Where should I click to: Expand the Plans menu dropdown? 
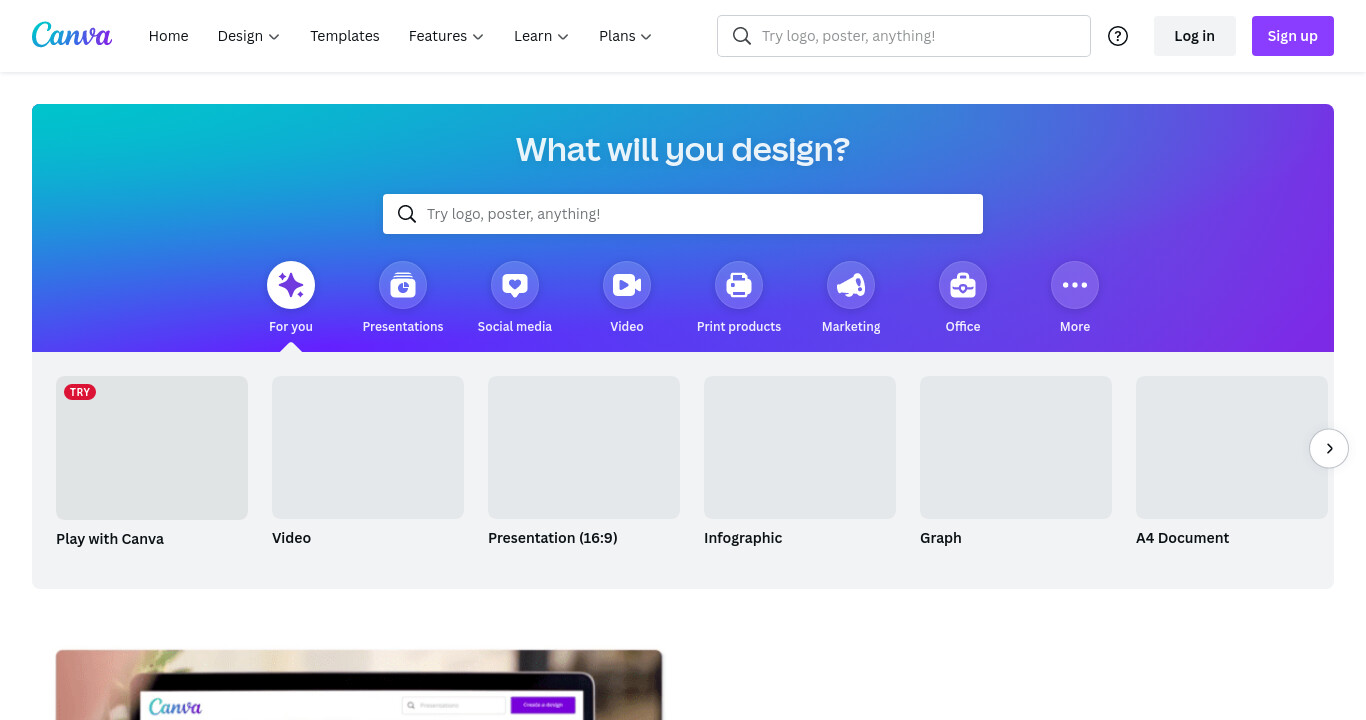pos(625,36)
